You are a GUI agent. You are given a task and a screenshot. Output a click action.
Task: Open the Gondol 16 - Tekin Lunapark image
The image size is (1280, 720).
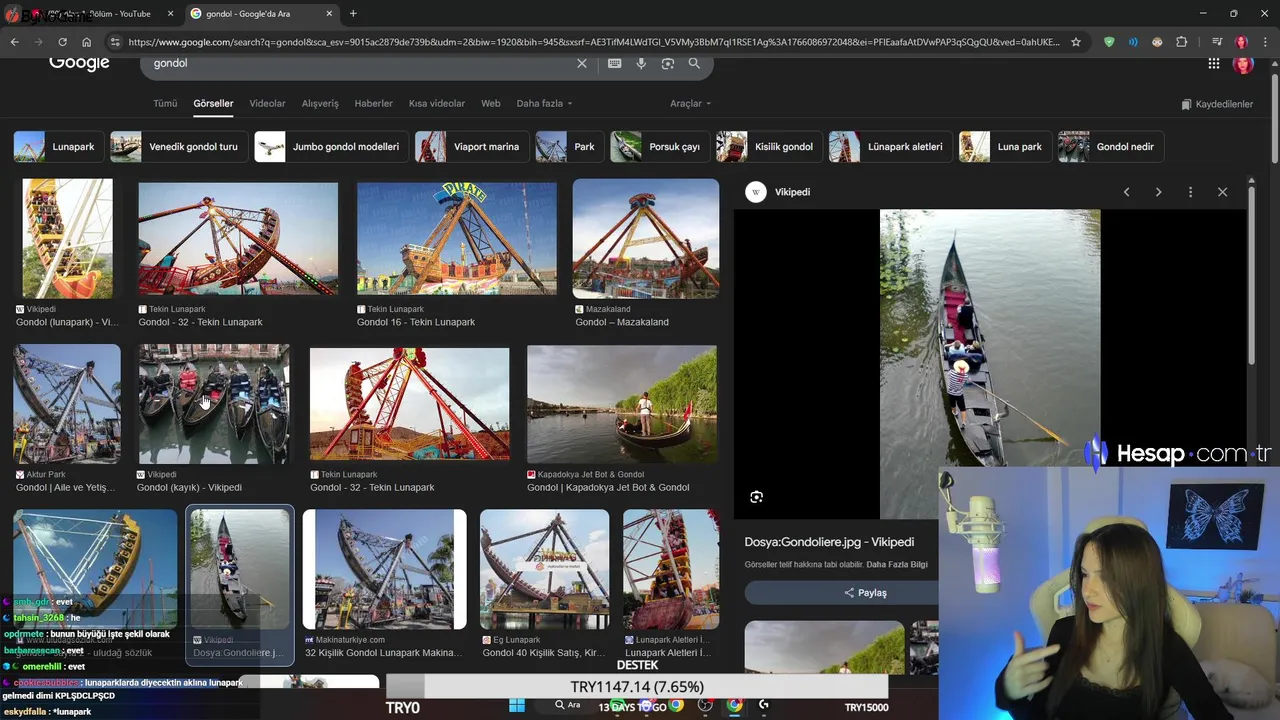point(457,239)
